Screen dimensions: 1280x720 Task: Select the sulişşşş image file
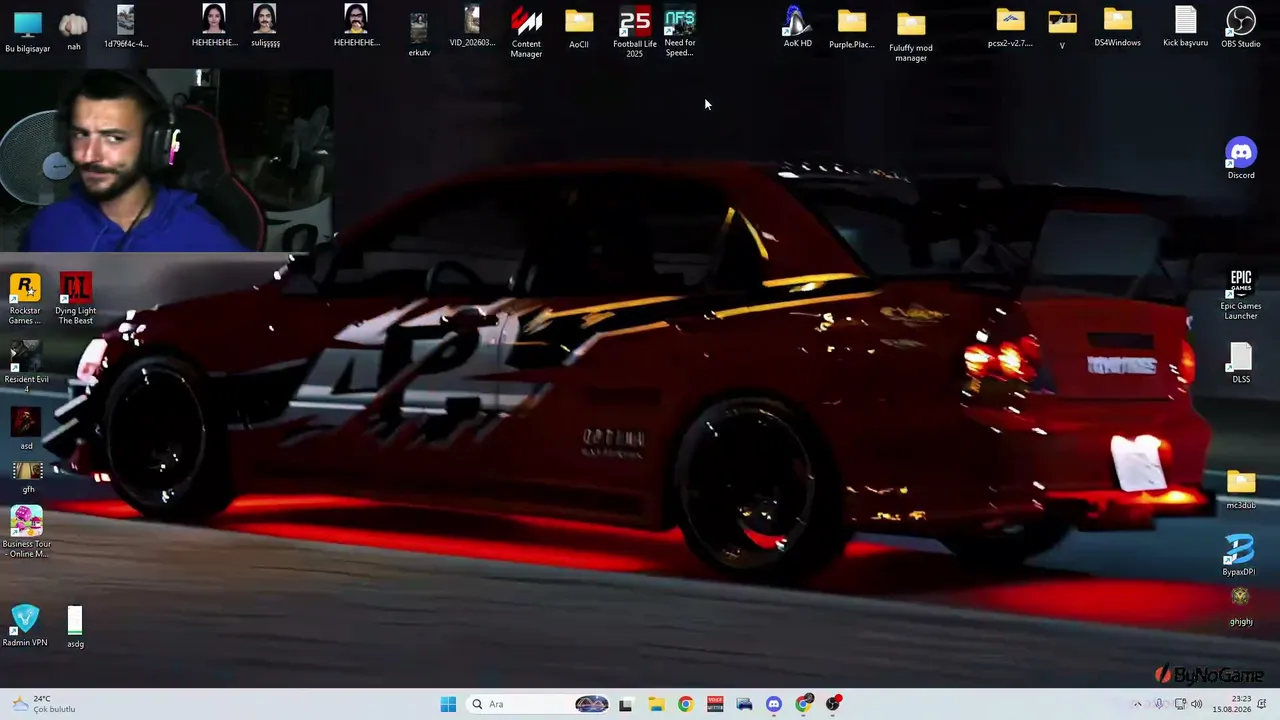pyautogui.click(x=265, y=27)
